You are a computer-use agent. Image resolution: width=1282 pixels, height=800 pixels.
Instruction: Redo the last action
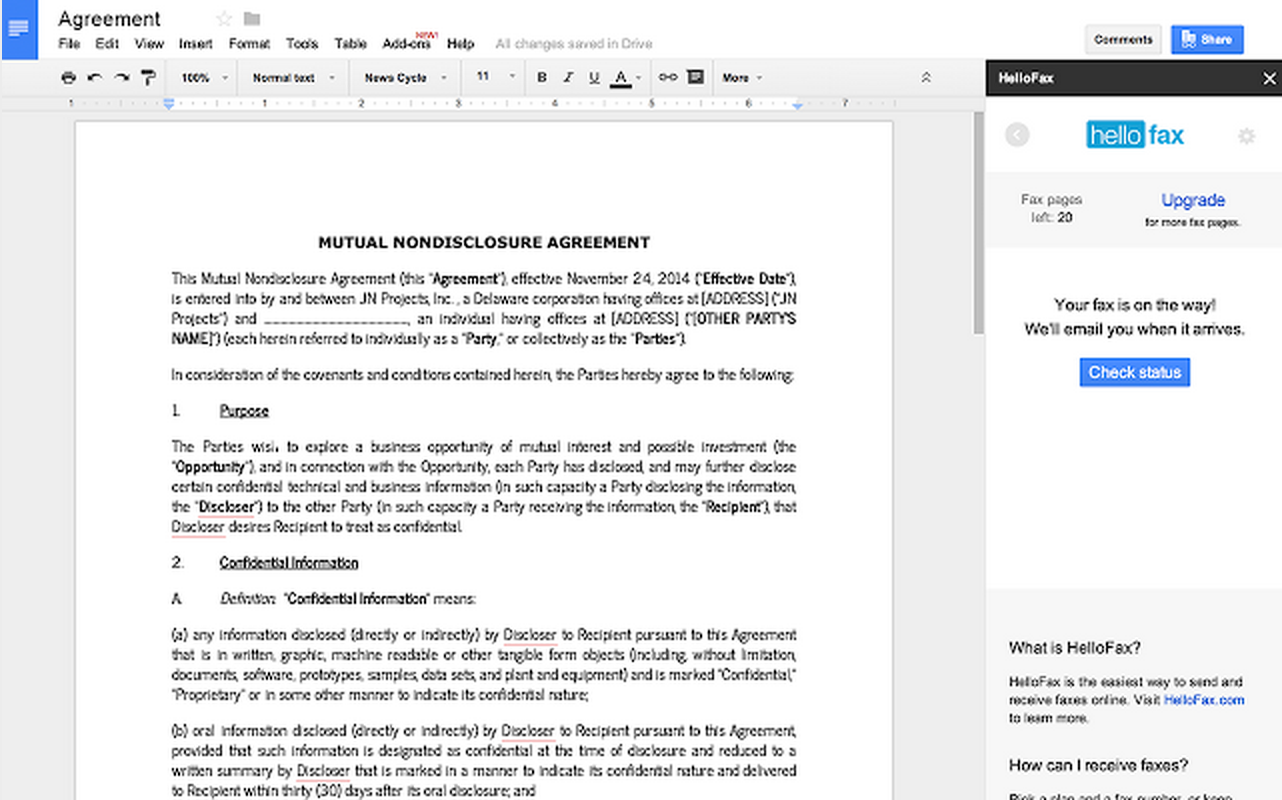[x=121, y=77]
